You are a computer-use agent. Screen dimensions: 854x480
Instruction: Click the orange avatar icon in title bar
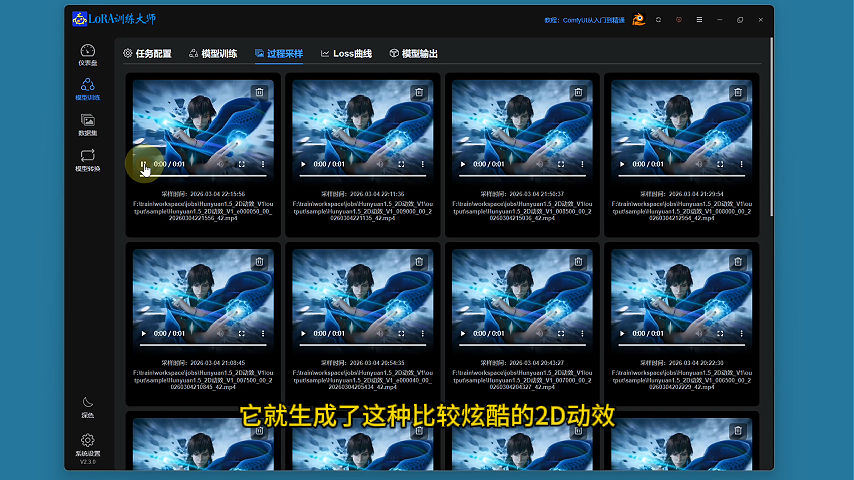pos(638,20)
